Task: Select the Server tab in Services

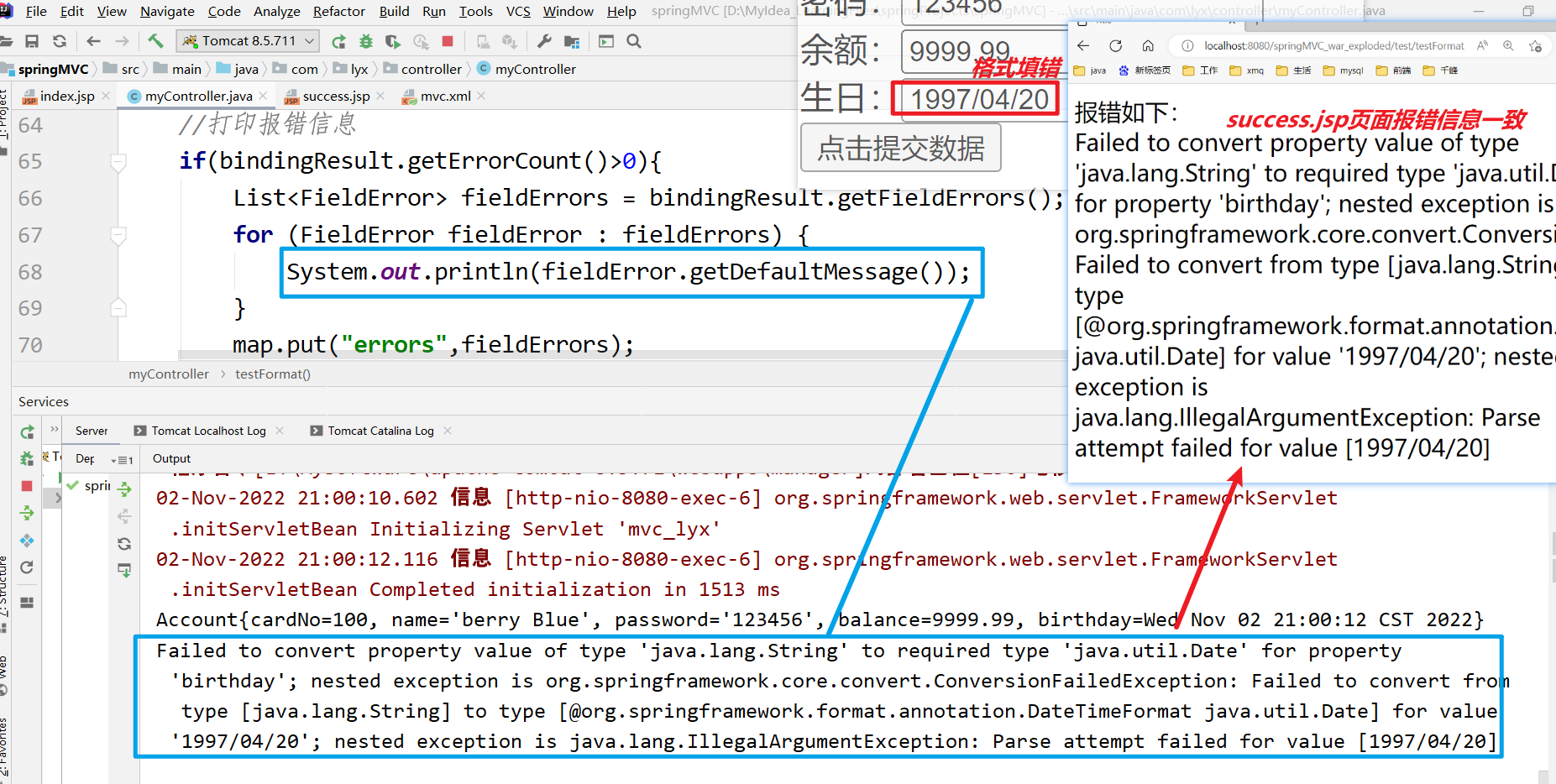Action: coord(92,431)
